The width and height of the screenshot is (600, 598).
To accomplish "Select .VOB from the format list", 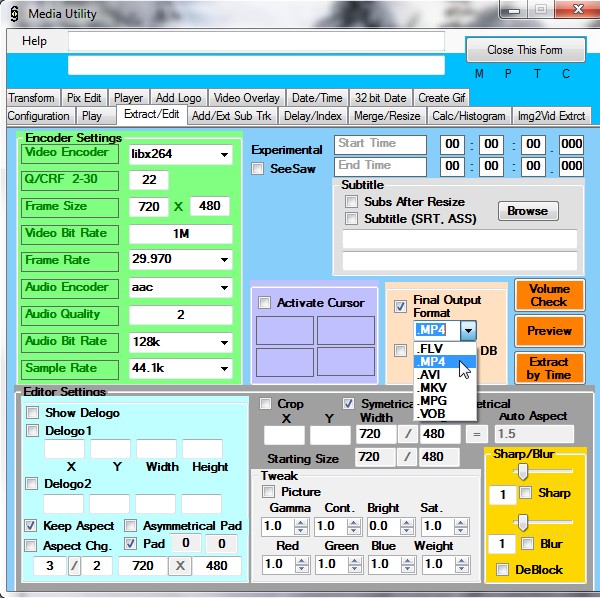I will tap(445, 414).
